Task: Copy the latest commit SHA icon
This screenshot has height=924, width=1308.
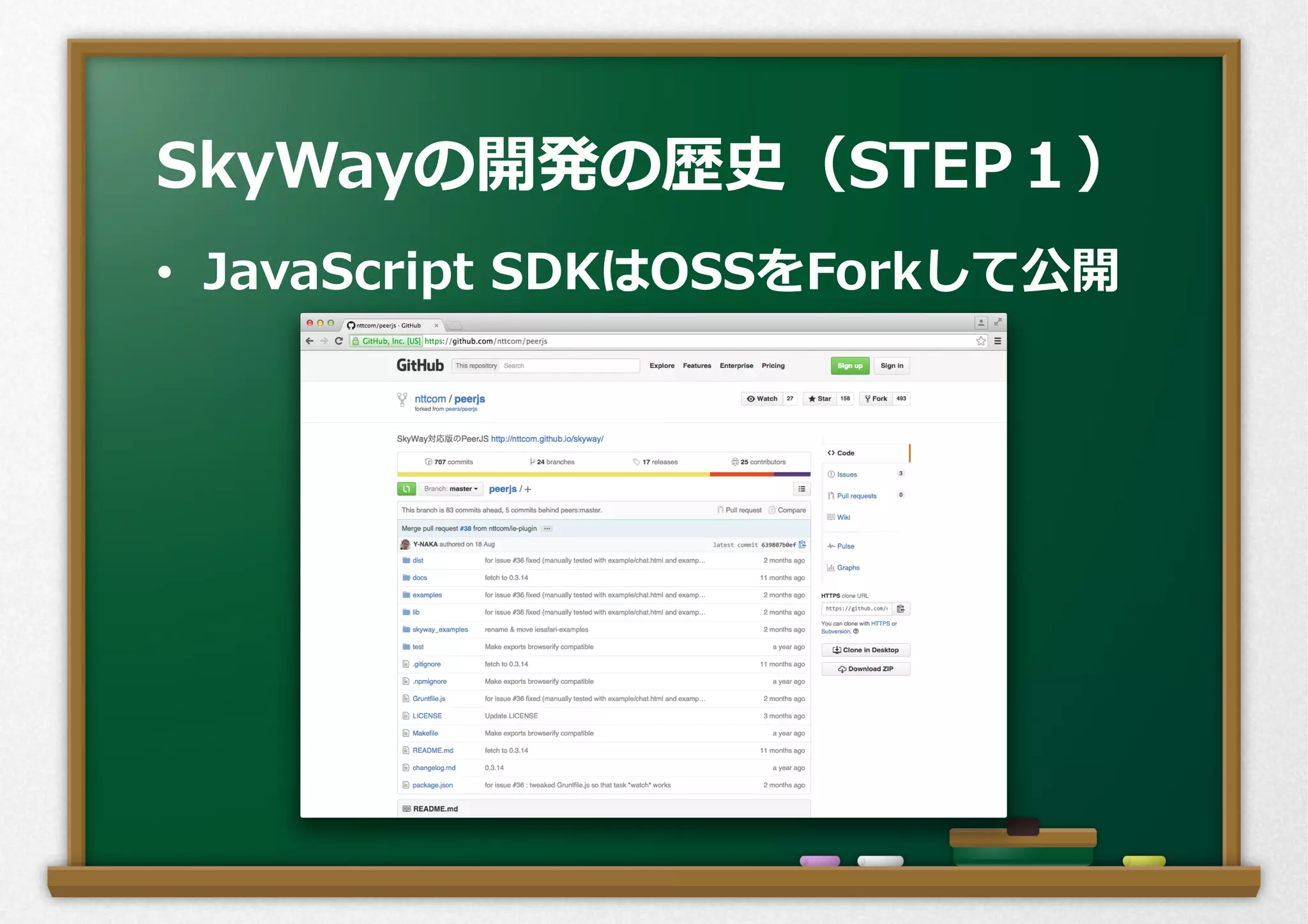Action: pos(803,545)
